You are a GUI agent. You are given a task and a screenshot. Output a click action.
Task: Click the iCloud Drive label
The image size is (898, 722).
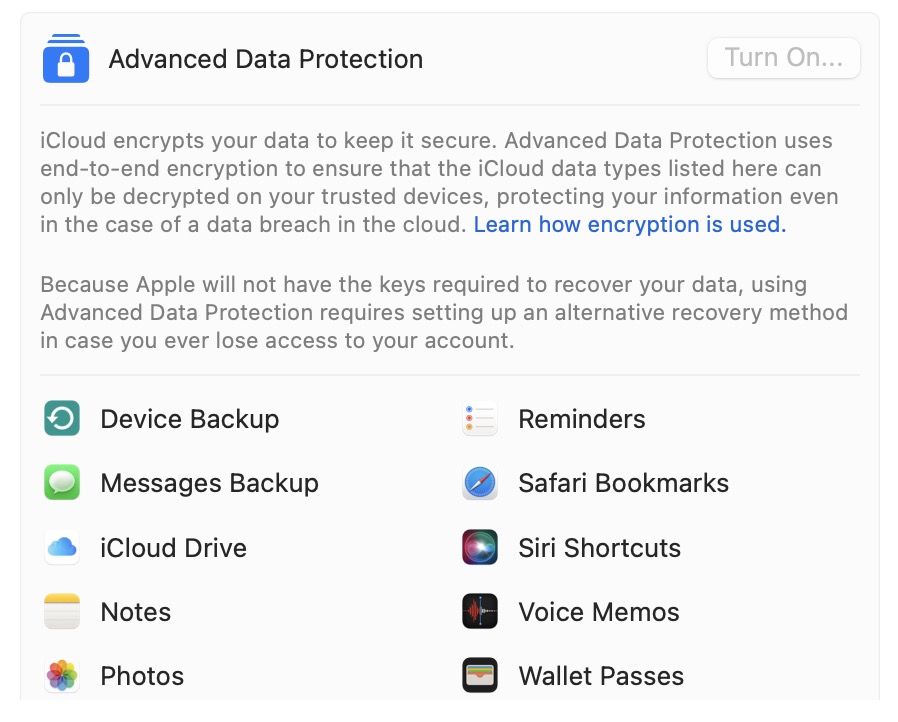pos(173,548)
